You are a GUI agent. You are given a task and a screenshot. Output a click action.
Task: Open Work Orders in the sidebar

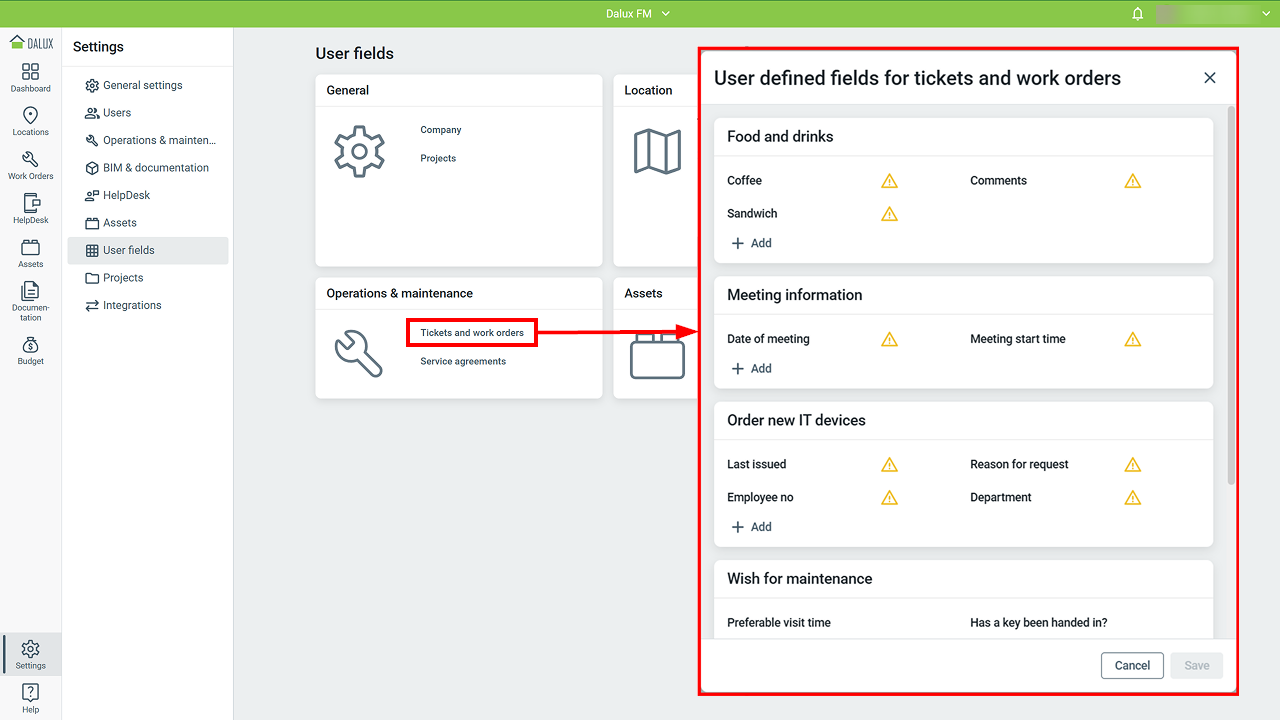pyautogui.click(x=30, y=165)
